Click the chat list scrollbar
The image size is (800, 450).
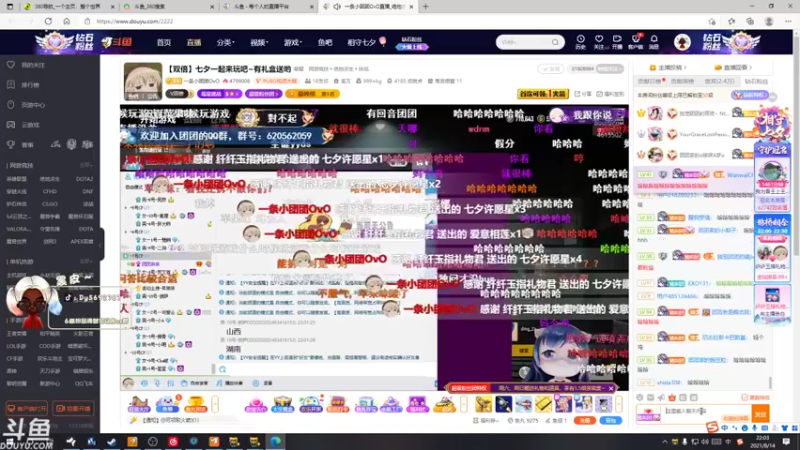coord(770,382)
